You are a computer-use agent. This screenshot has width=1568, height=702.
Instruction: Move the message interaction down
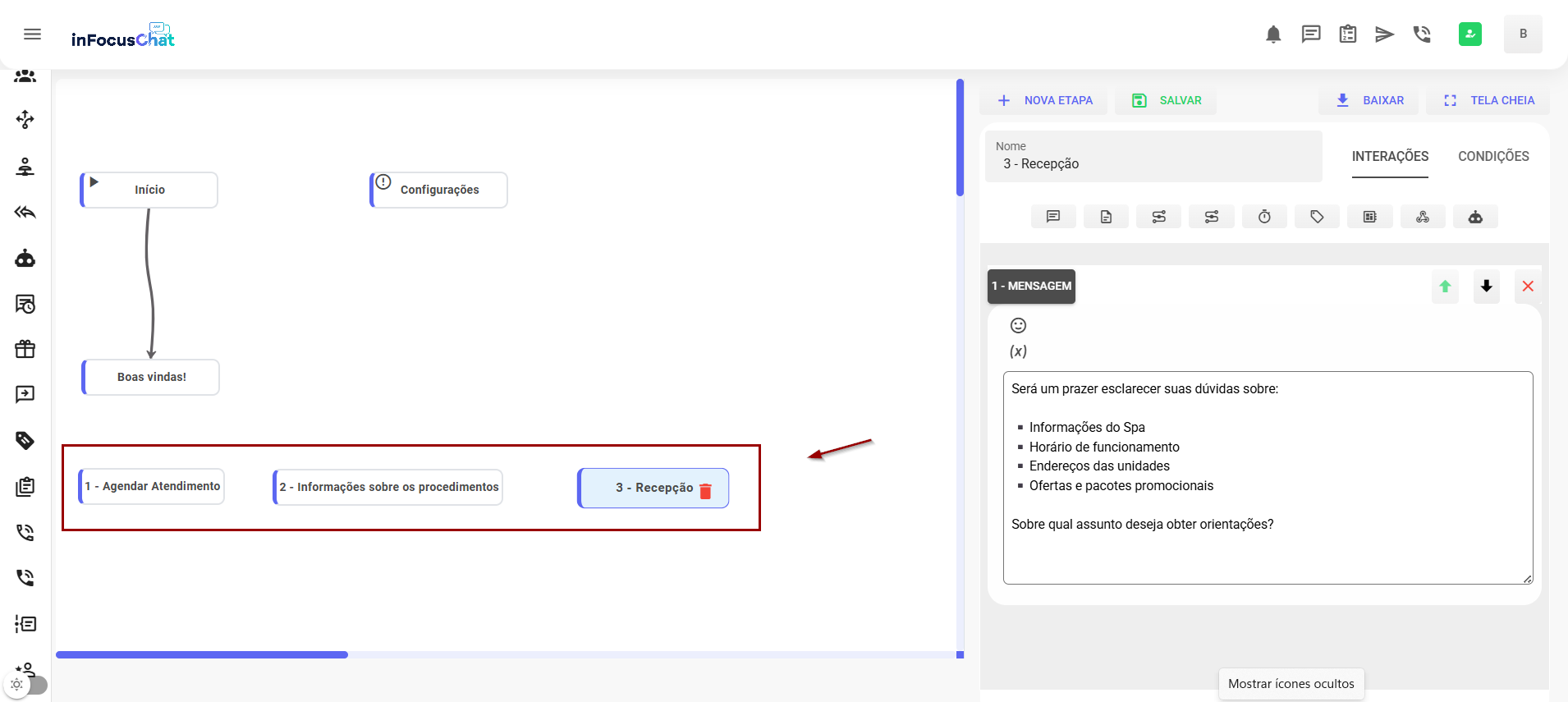(1486, 287)
